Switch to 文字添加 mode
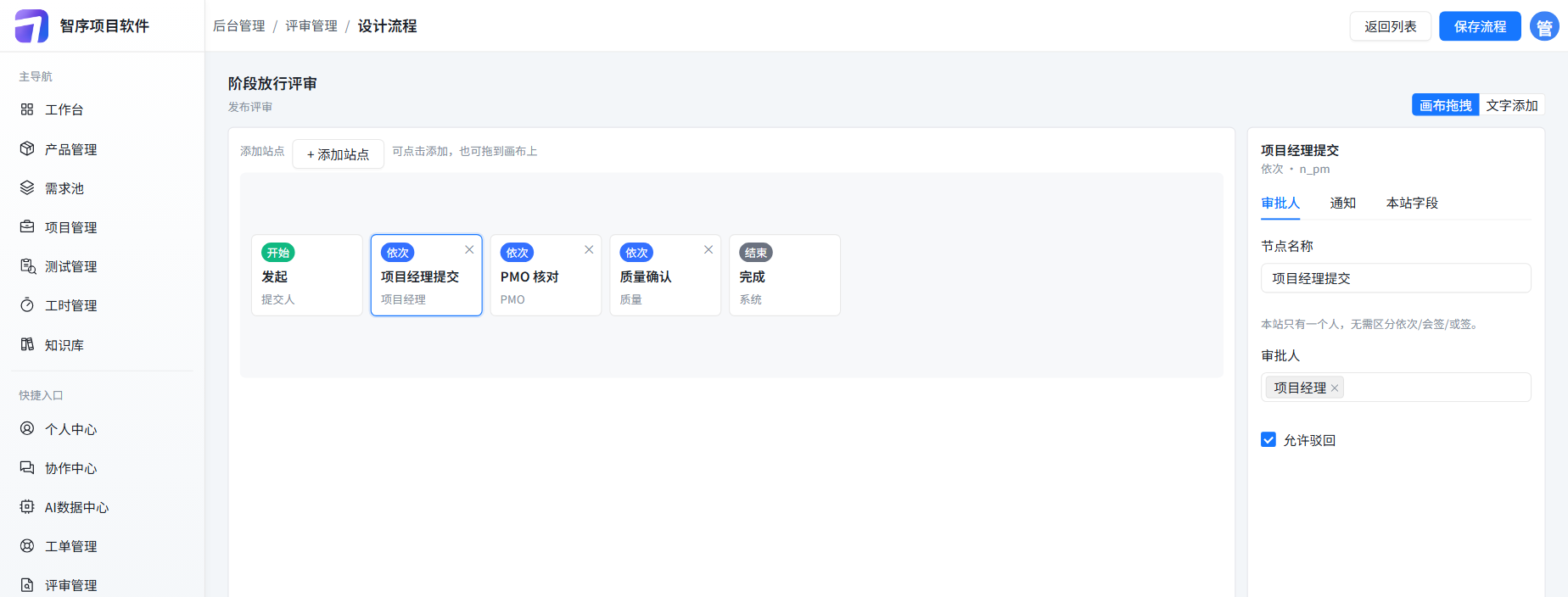 tap(1512, 105)
